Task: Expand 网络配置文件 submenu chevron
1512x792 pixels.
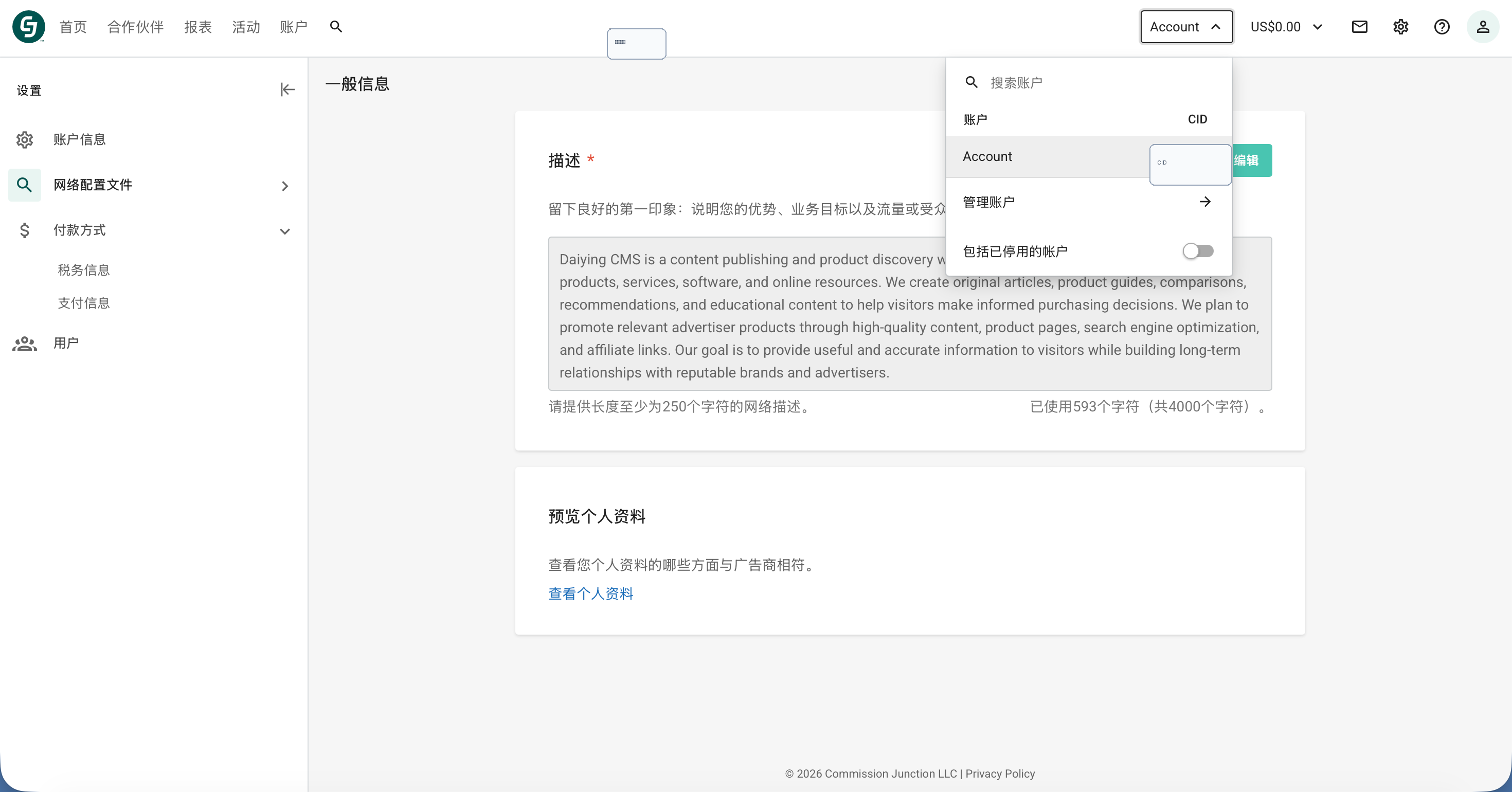Action: click(x=285, y=186)
